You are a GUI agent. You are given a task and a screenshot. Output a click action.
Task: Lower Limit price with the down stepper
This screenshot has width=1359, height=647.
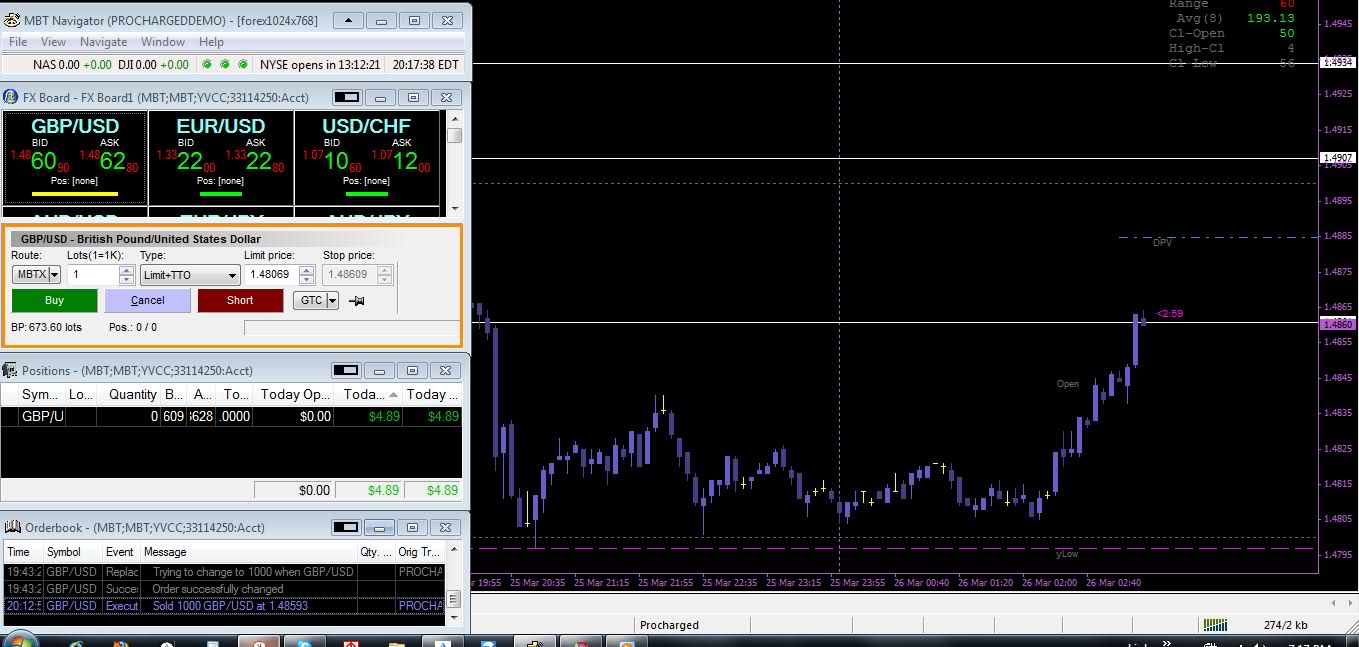305,279
